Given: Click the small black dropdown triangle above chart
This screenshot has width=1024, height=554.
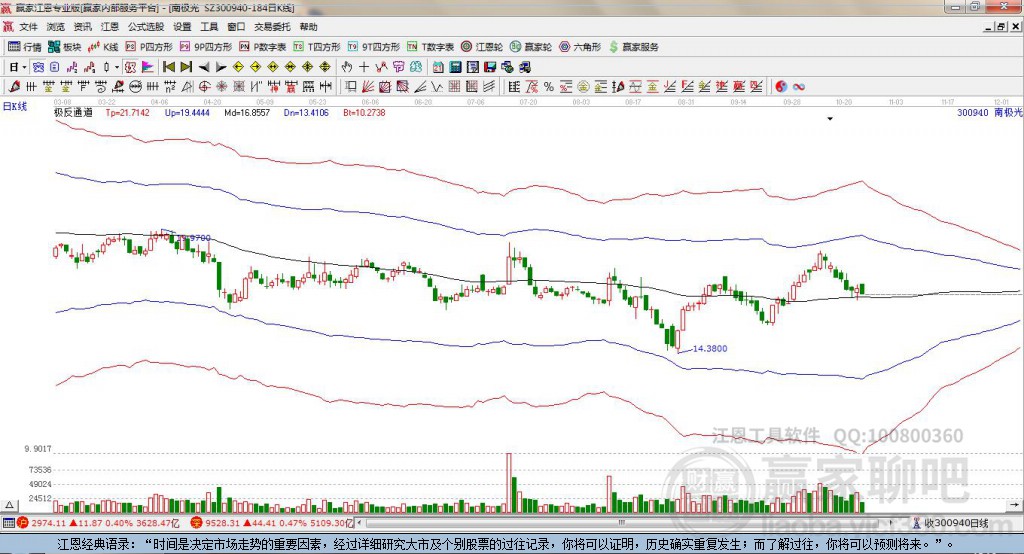Looking at the screenshot, I should (830, 119).
